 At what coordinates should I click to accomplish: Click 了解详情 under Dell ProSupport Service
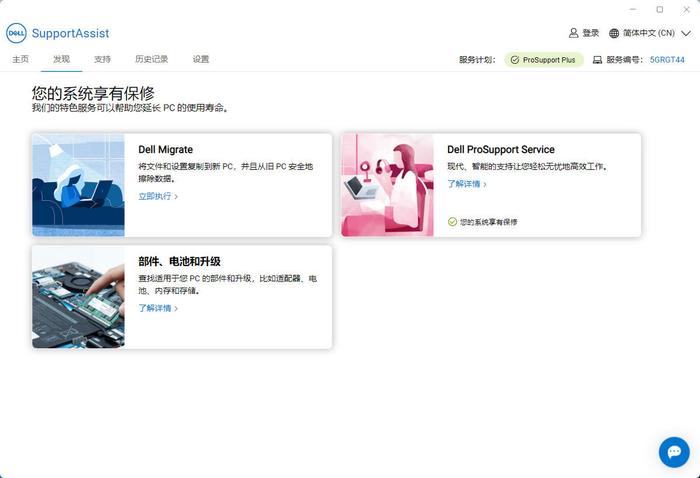[463, 184]
